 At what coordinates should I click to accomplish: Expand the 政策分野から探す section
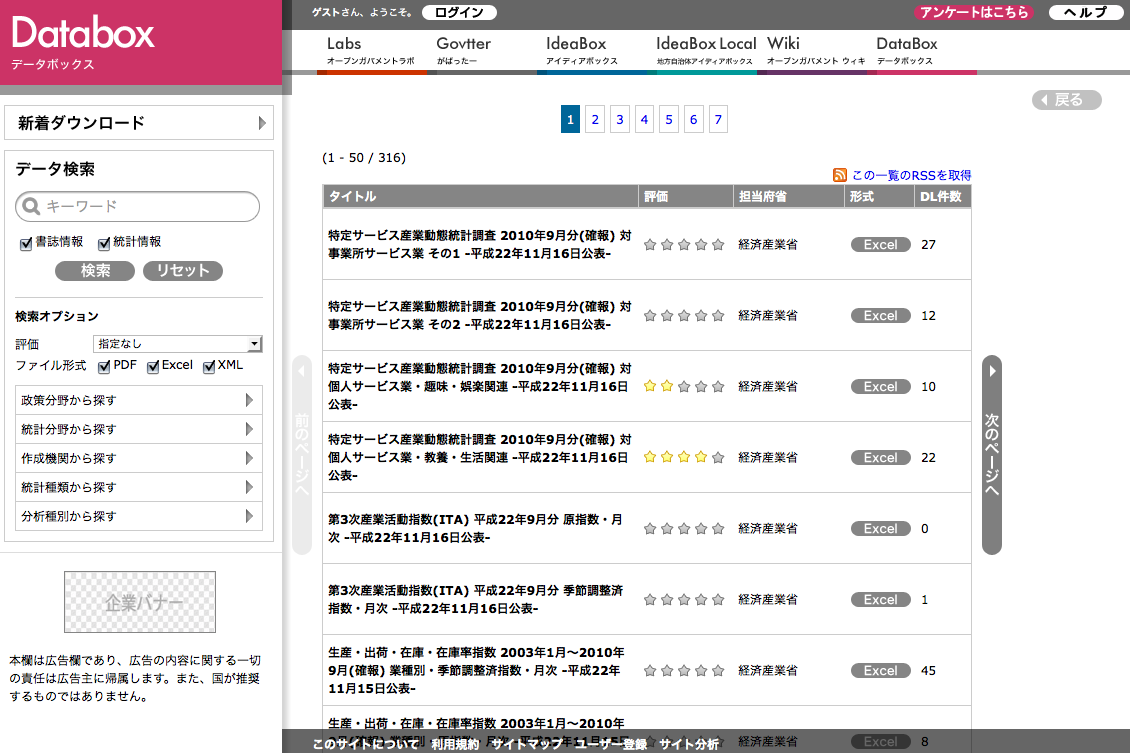pos(140,400)
